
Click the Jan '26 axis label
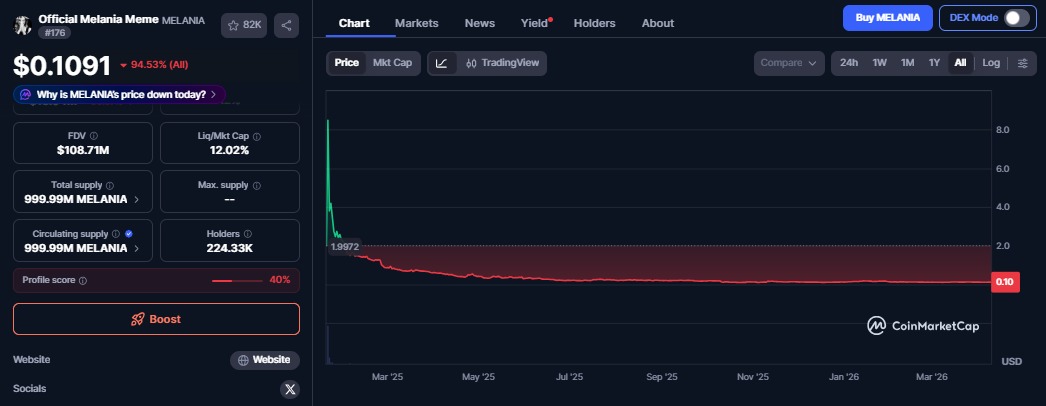point(845,377)
